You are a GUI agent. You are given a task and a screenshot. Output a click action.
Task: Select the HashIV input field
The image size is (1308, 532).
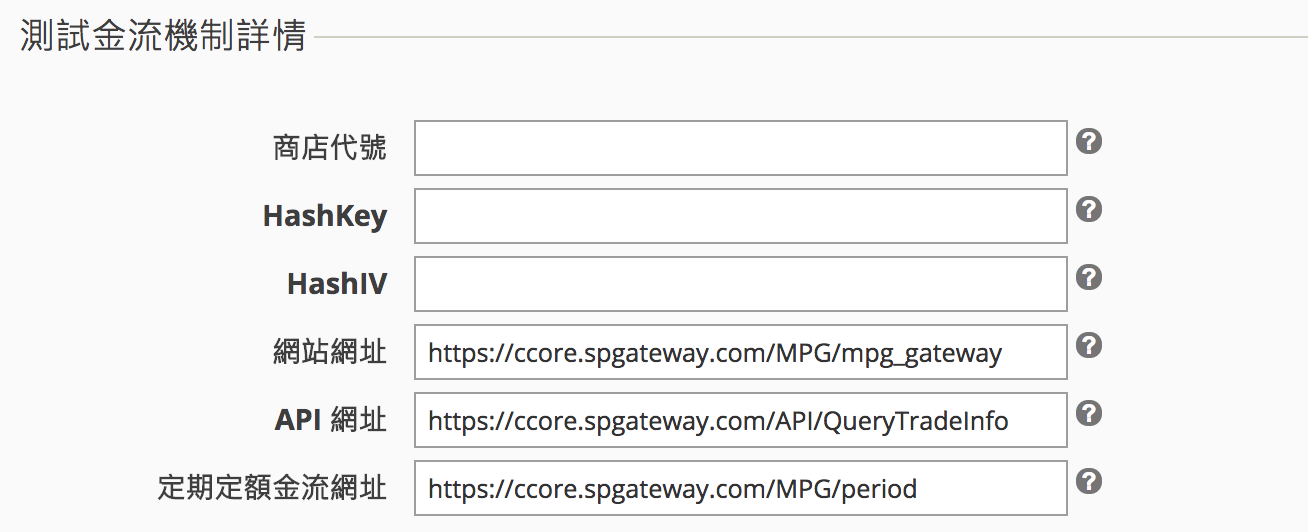pos(741,284)
